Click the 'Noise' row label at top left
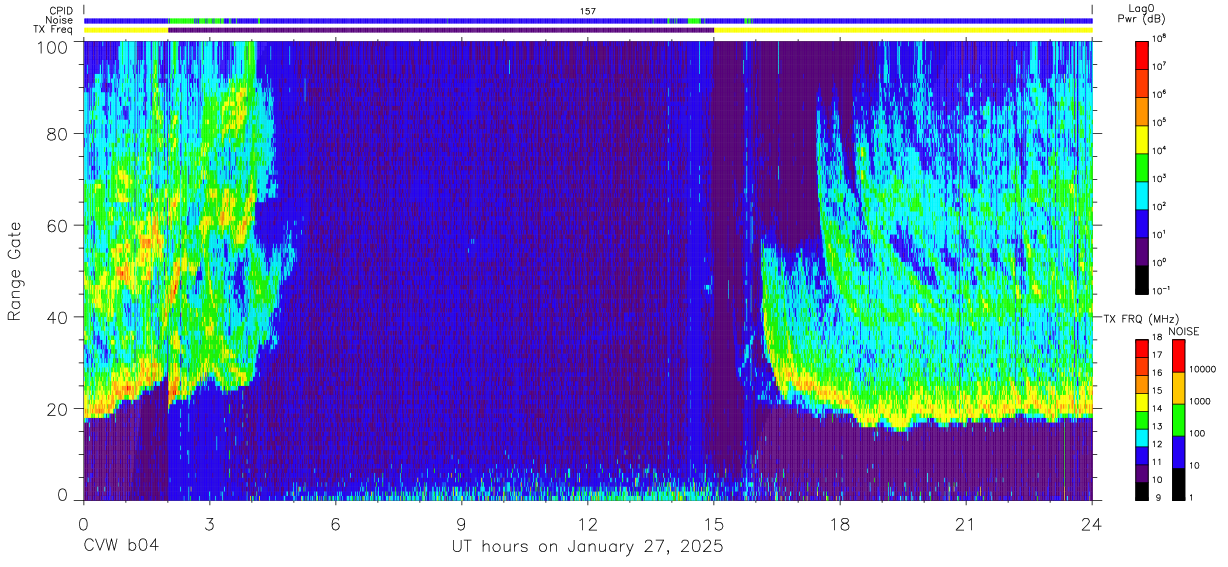The height and width of the screenshot is (567, 1228). tap(59, 20)
